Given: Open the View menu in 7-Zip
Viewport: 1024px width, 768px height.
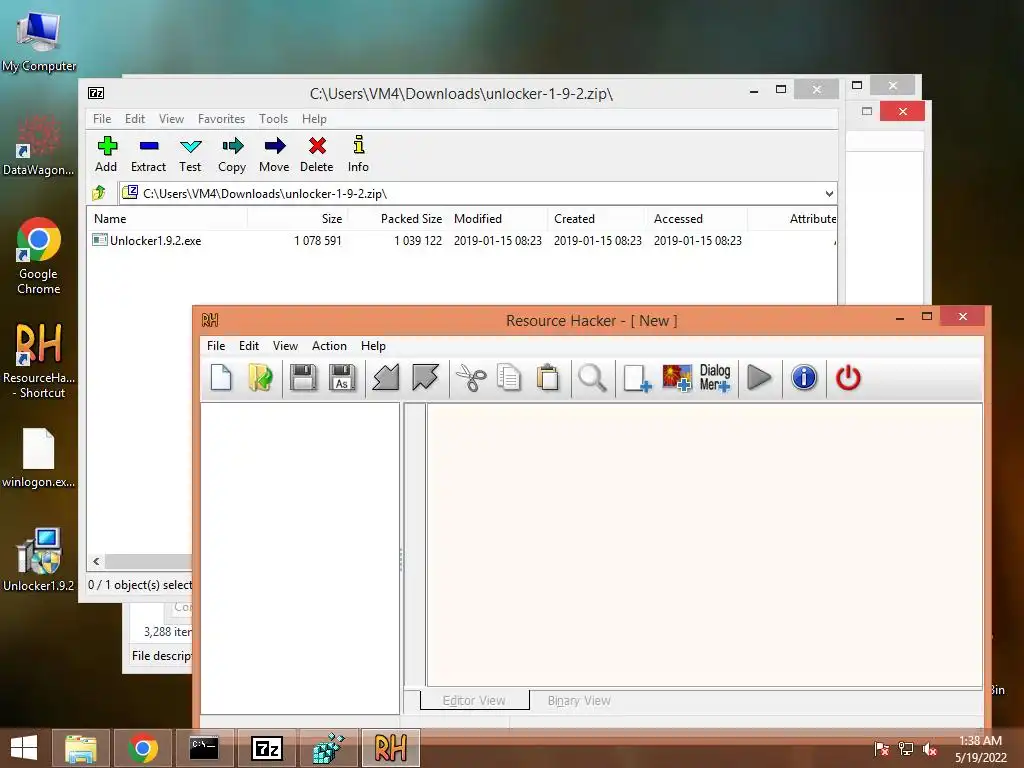Looking at the screenshot, I should [x=171, y=119].
